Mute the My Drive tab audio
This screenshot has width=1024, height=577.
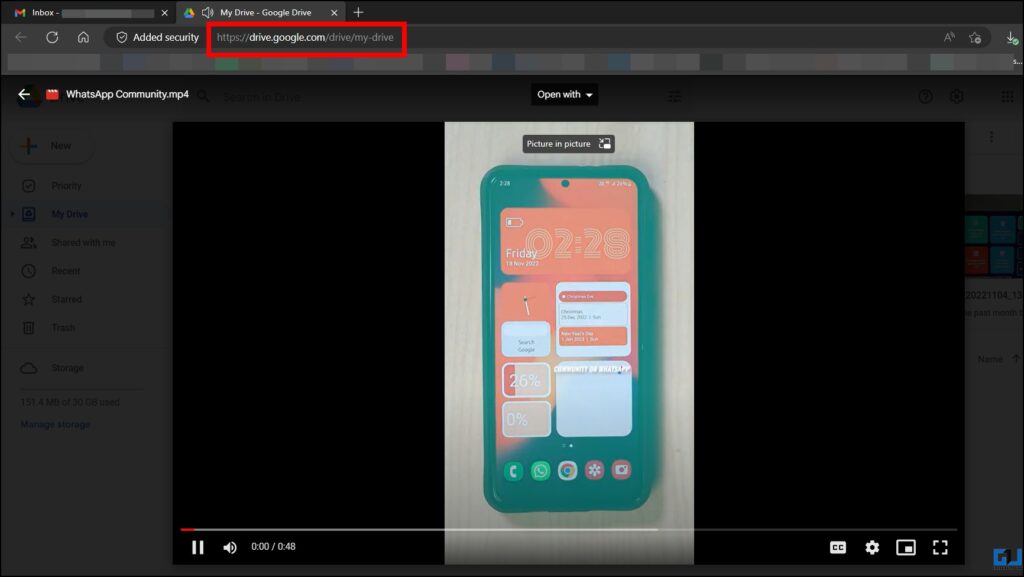point(208,12)
